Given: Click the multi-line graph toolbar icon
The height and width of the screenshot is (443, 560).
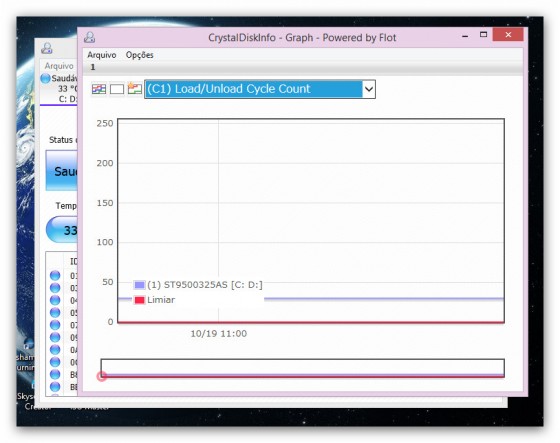Looking at the screenshot, I should 99,89.
